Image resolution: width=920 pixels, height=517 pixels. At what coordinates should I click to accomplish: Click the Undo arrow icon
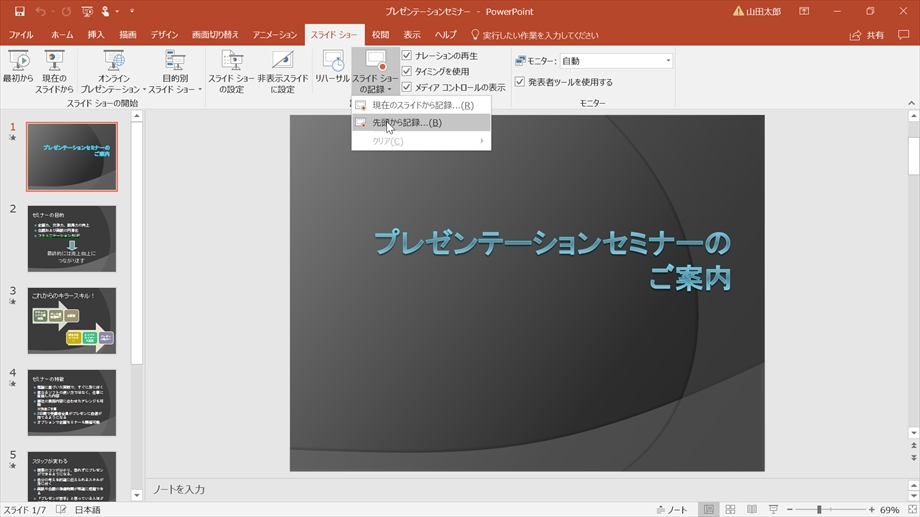click(x=40, y=11)
